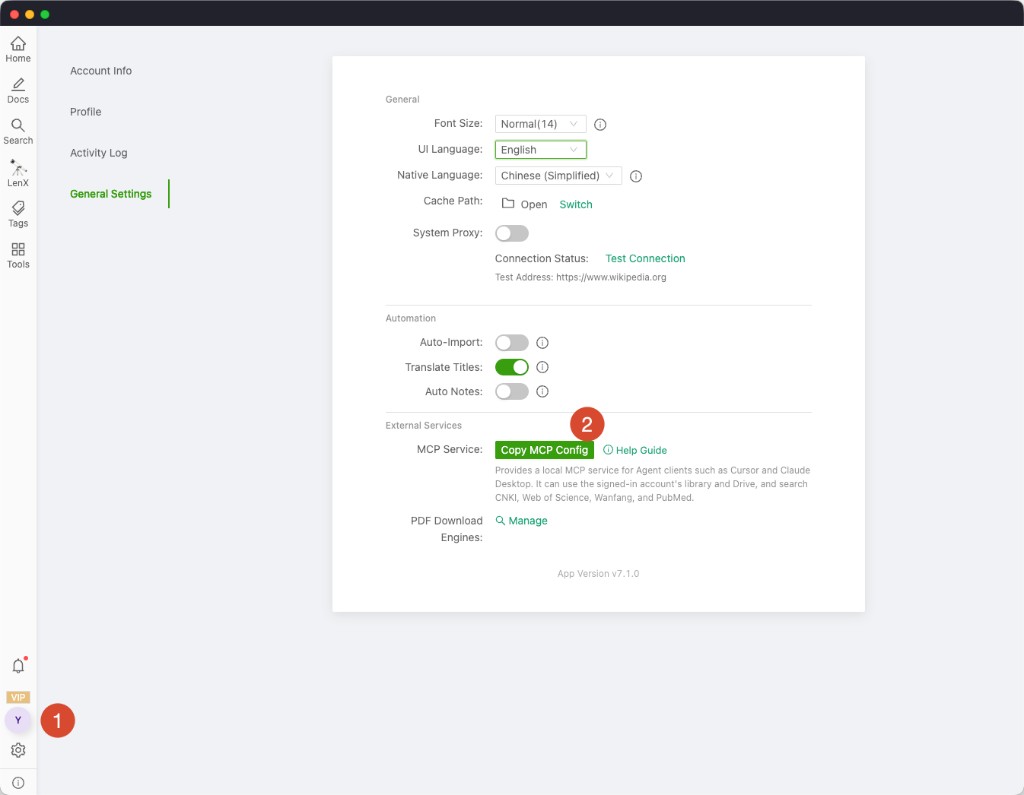1024x795 pixels.
Task: Open the Home sidebar icon
Action: coord(18,50)
